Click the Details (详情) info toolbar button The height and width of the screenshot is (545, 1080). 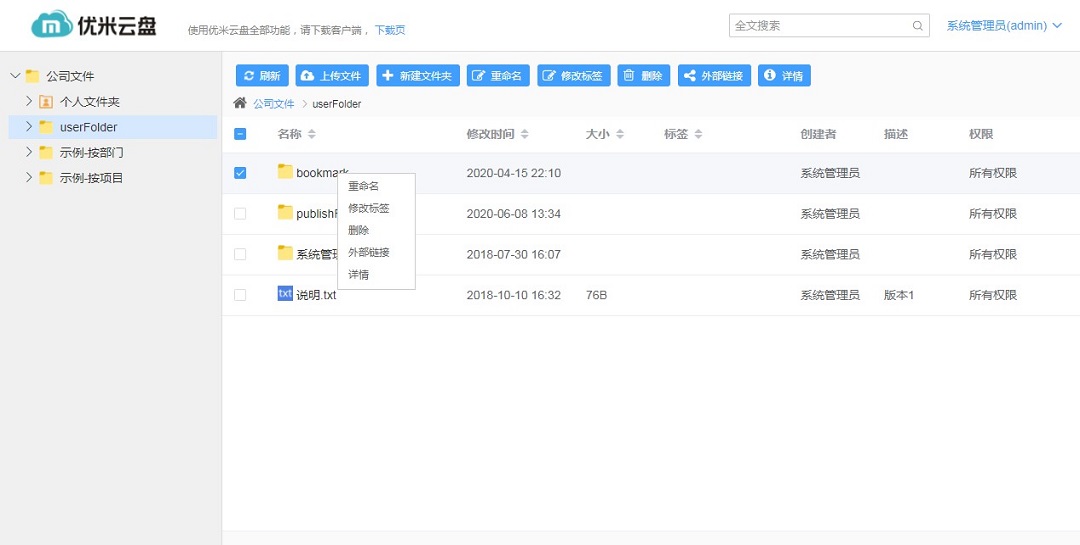(x=784, y=76)
